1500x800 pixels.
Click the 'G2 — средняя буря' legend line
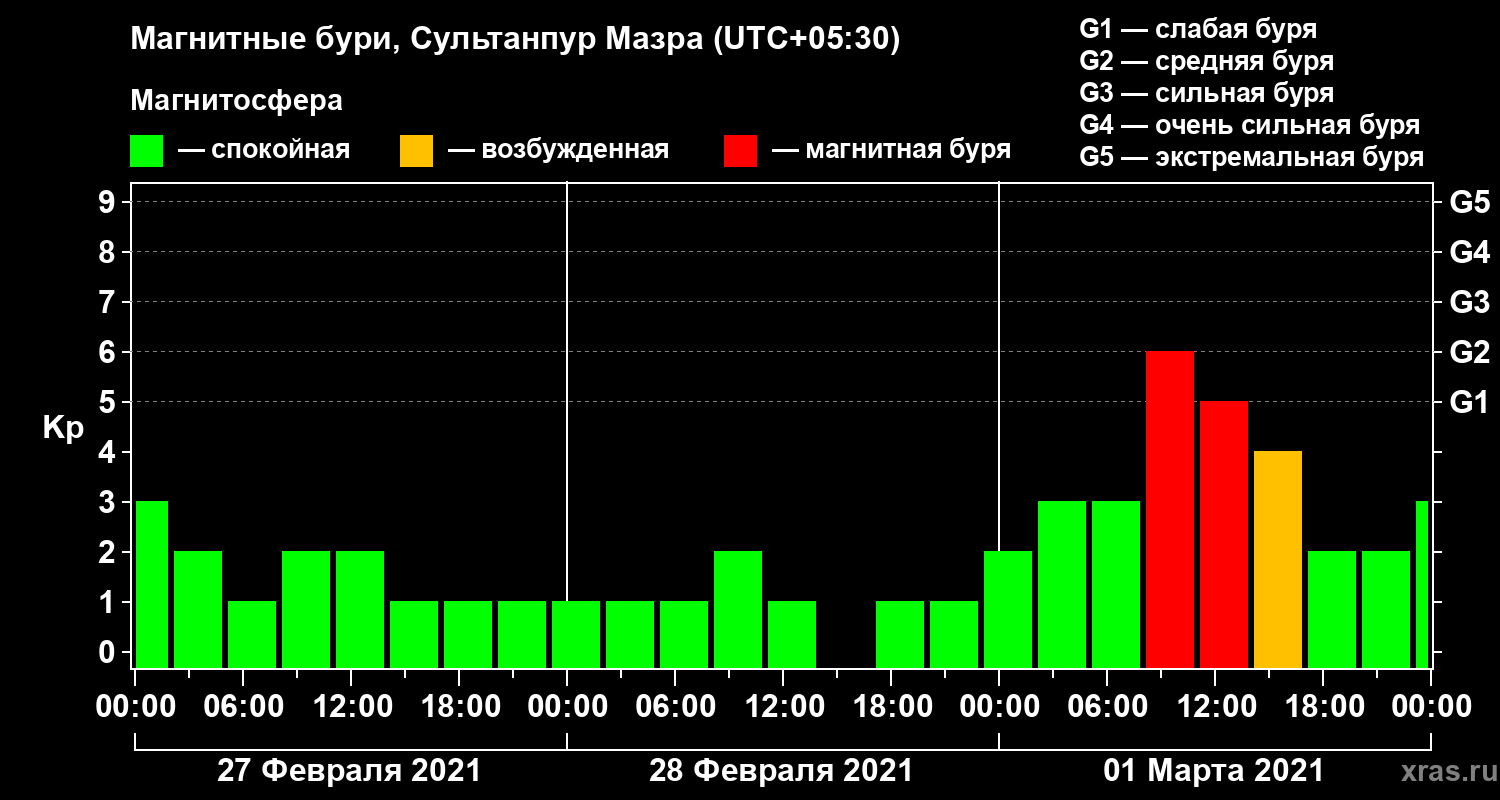(x=1206, y=61)
